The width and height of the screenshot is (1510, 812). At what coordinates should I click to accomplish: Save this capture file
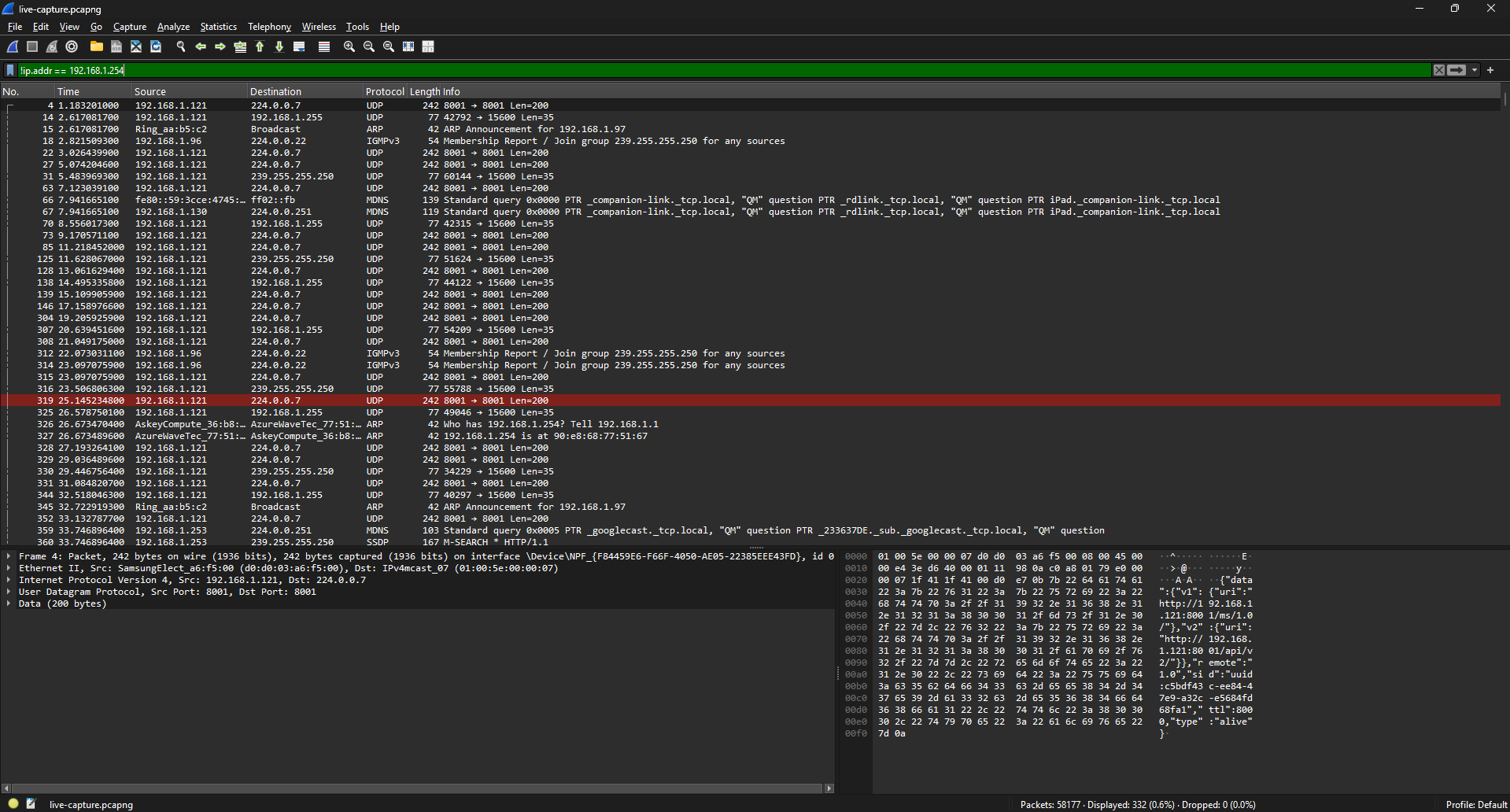click(116, 47)
